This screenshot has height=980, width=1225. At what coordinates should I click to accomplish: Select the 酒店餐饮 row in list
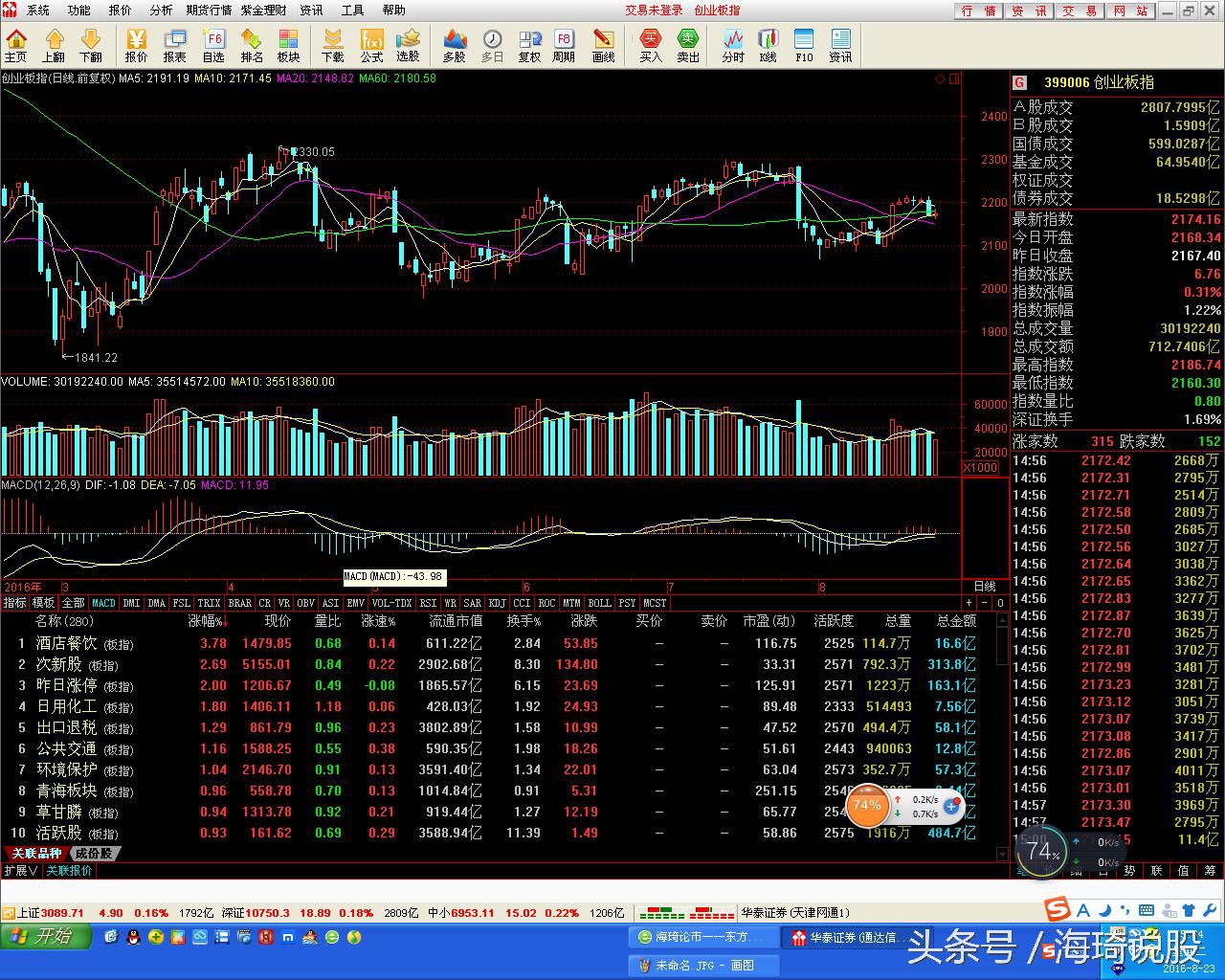click(x=66, y=644)
